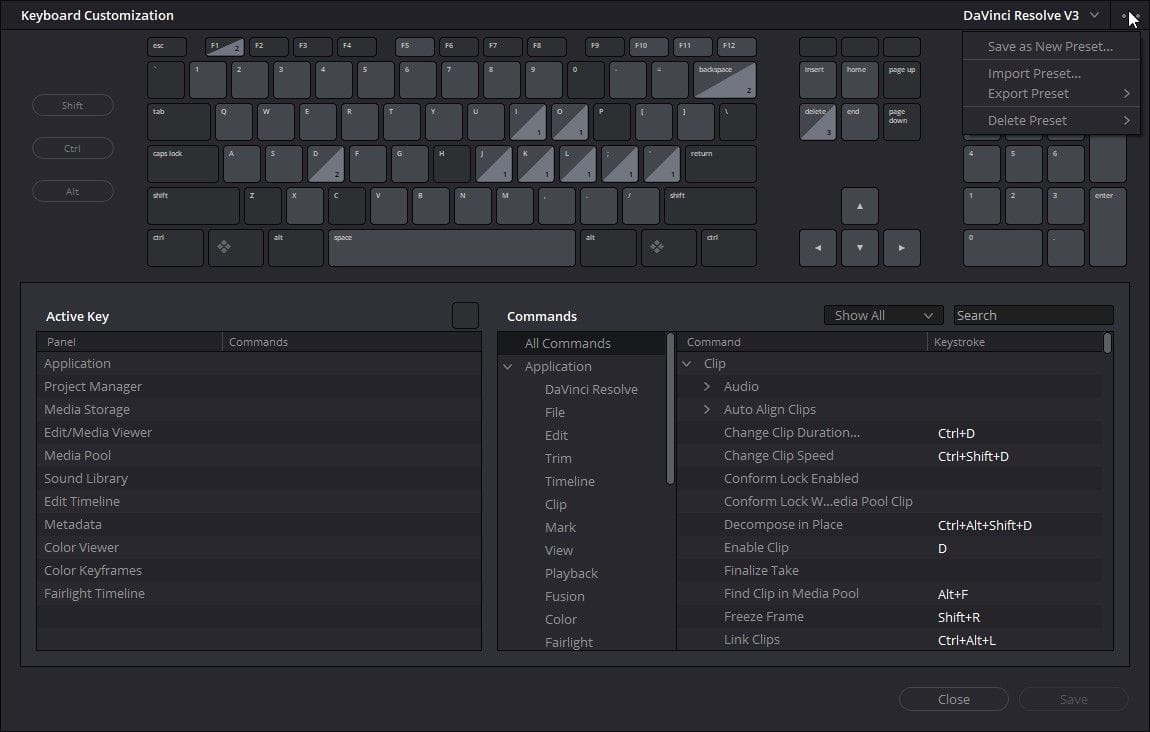Screen dimensions: 1150x732
Task: Click the left Windows logo key
Action: [x=235, y=248]
